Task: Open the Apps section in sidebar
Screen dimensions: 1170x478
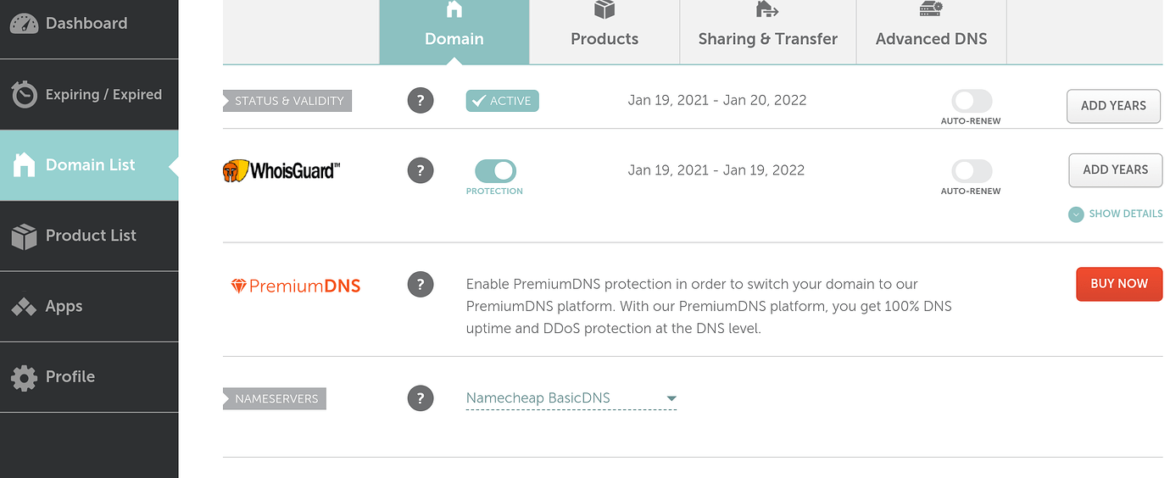Action: [89, 307]
